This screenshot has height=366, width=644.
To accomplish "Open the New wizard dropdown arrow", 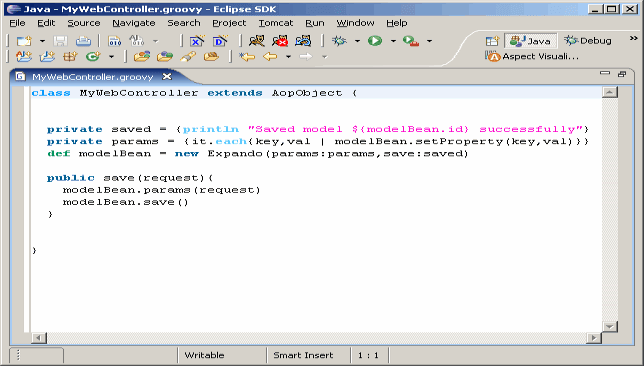I will pos(42,41).
